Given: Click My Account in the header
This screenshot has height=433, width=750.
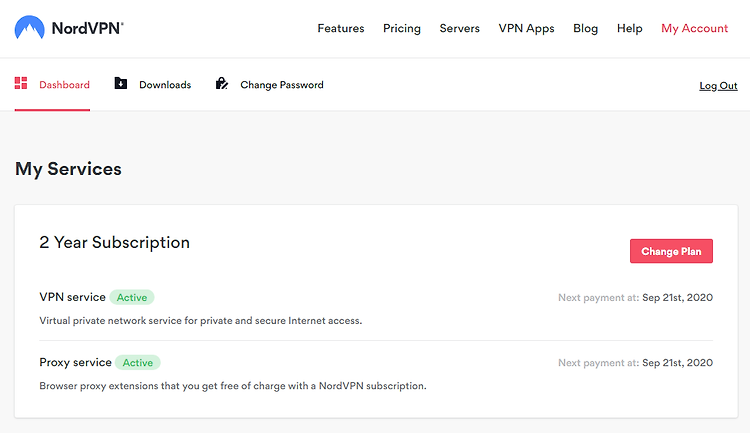Looking at the screenshot, I should pyautogui.click(x=695, y=29).
